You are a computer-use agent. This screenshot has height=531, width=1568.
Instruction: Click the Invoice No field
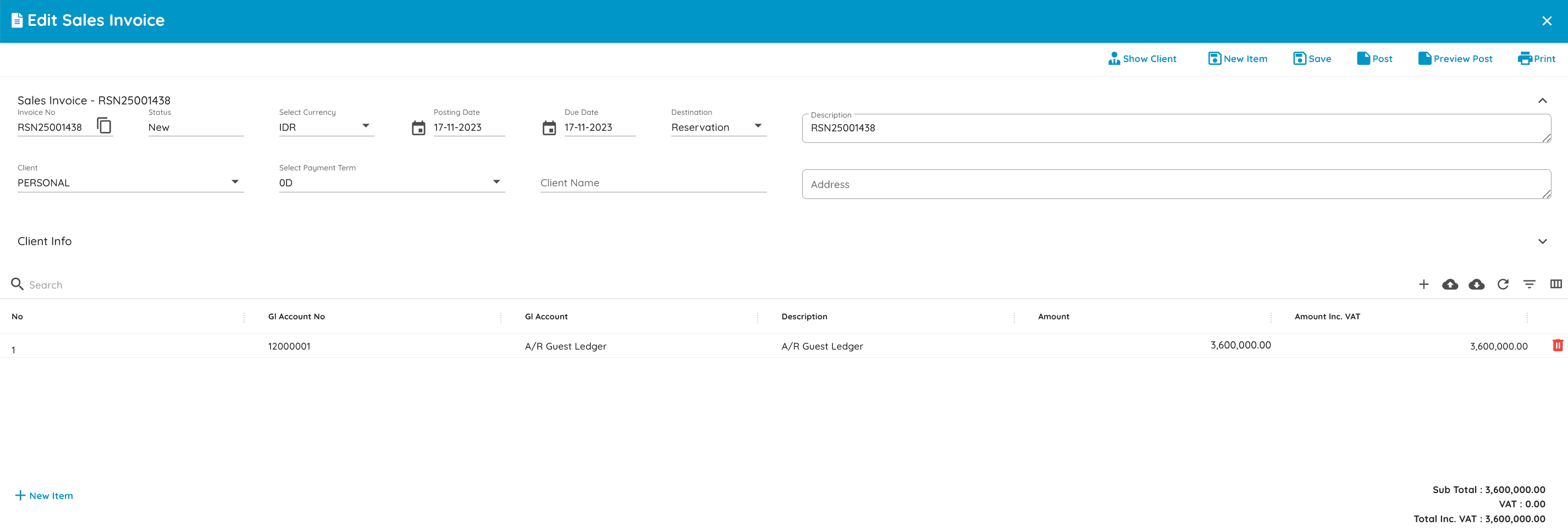(55, 127)
